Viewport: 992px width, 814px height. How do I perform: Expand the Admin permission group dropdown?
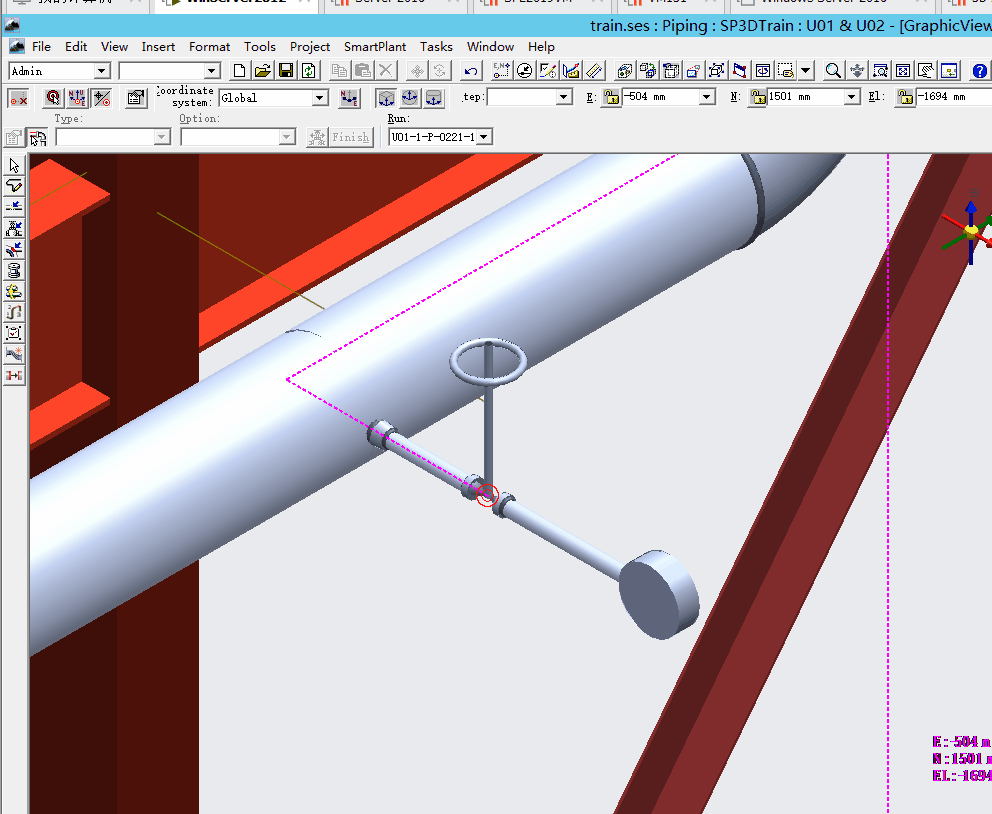(101, 71)
